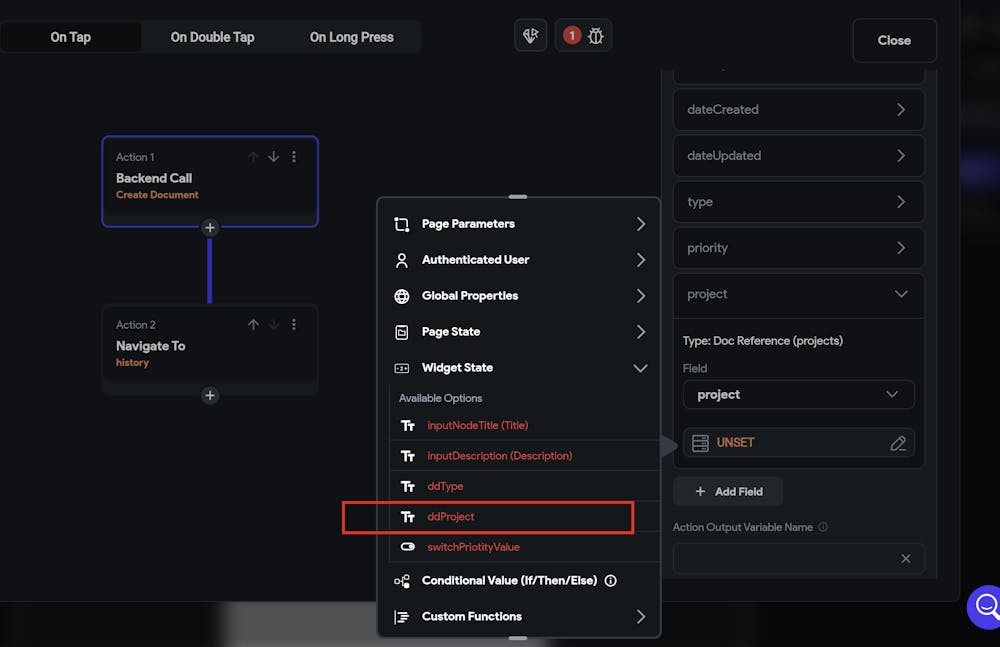
Task: Expand the dateCreated field row
Action: click(798, 109)
